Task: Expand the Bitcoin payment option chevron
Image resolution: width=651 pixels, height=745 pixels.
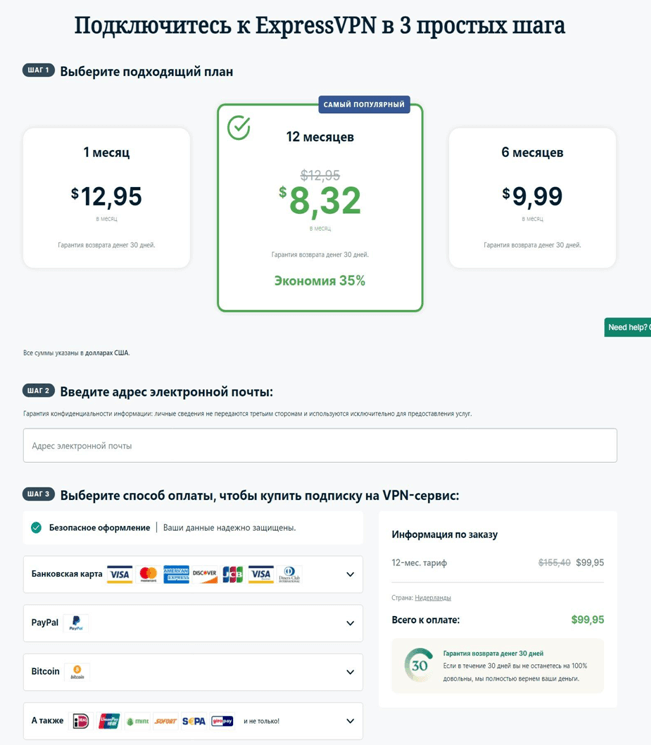Action: (350, 672)
